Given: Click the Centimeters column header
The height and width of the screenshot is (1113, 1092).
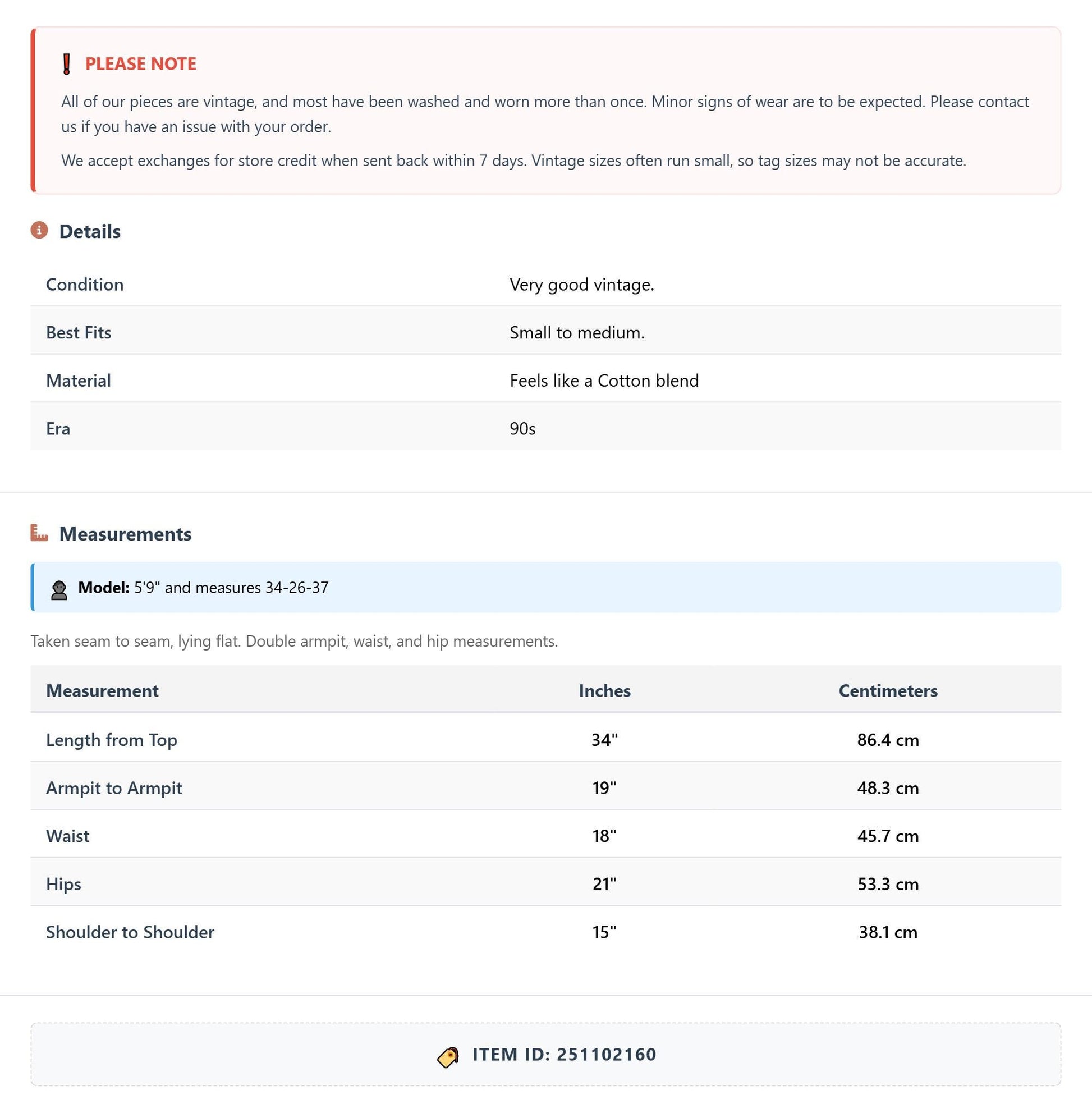Looking at the screenshot, I should [888, 690].
